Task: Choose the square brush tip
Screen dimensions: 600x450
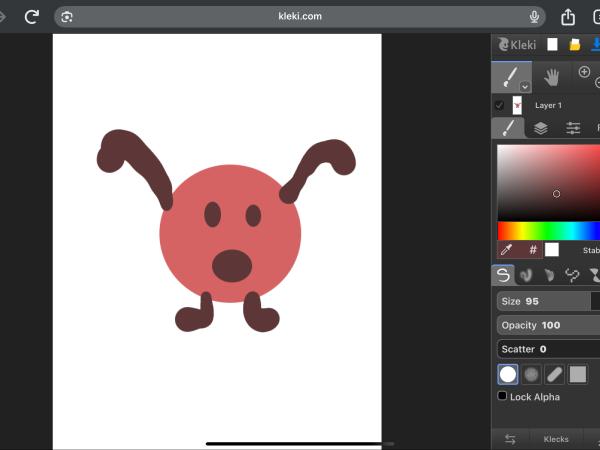Action: tap(577, 374)
